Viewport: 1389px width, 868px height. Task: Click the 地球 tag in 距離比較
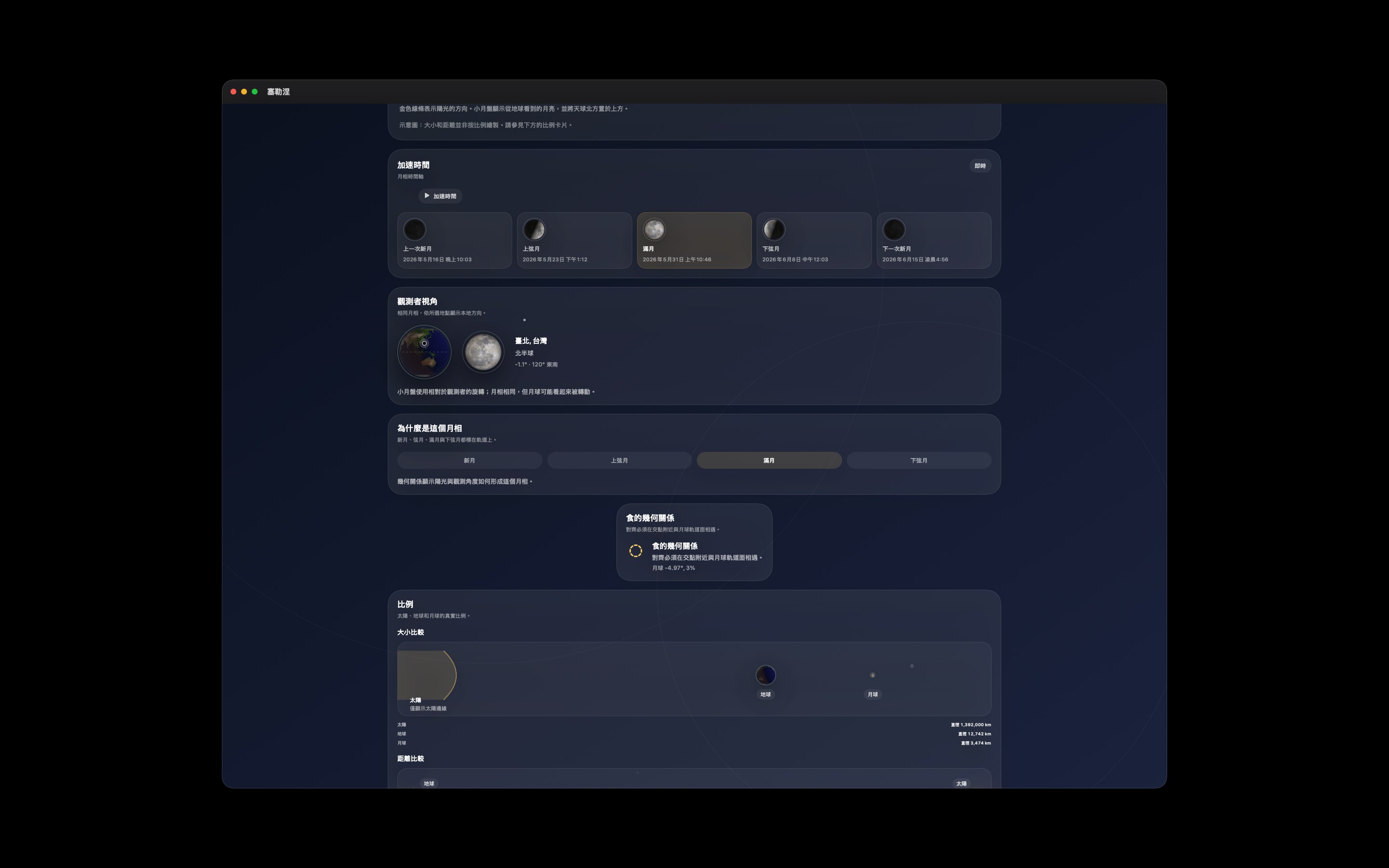pyautogui.click(x=429, y=784)
